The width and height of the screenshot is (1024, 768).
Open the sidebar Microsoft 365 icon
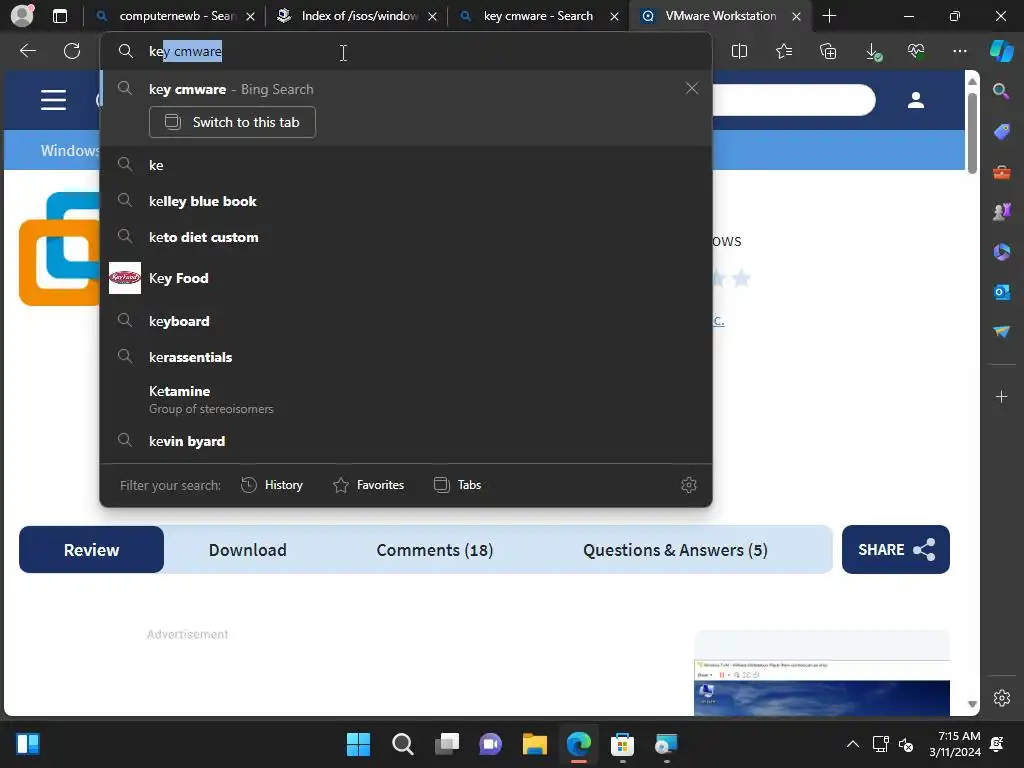tap(1001, 252)
